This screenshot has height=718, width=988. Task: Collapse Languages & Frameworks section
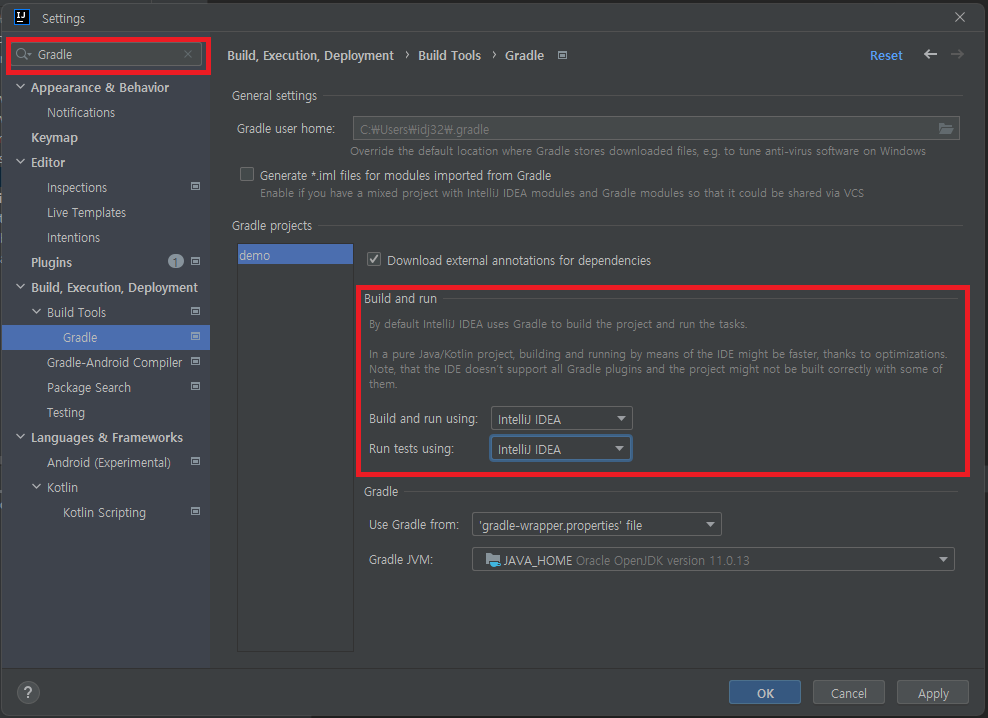(21, 437)
